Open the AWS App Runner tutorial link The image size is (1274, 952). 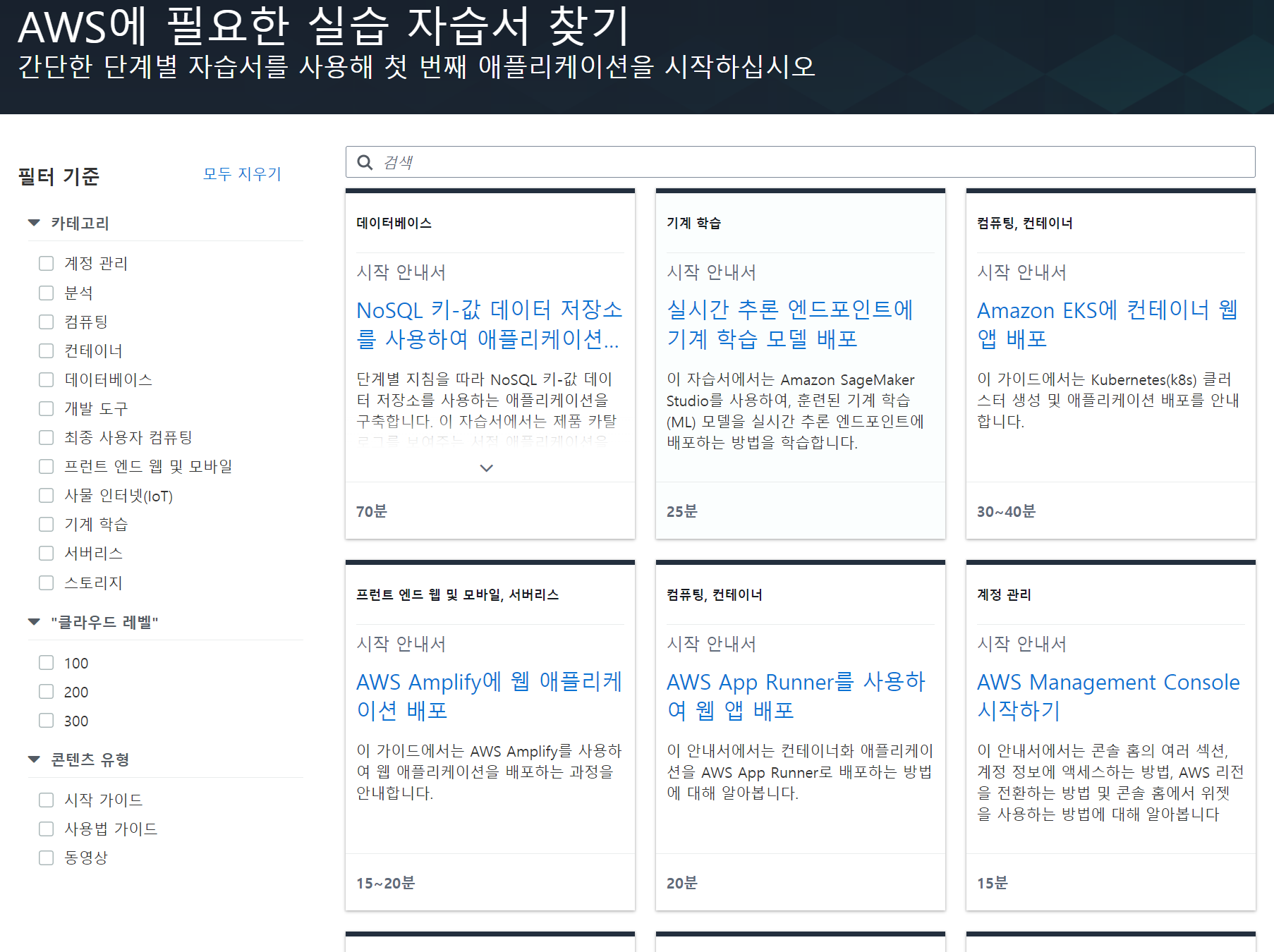coord(796,696)
